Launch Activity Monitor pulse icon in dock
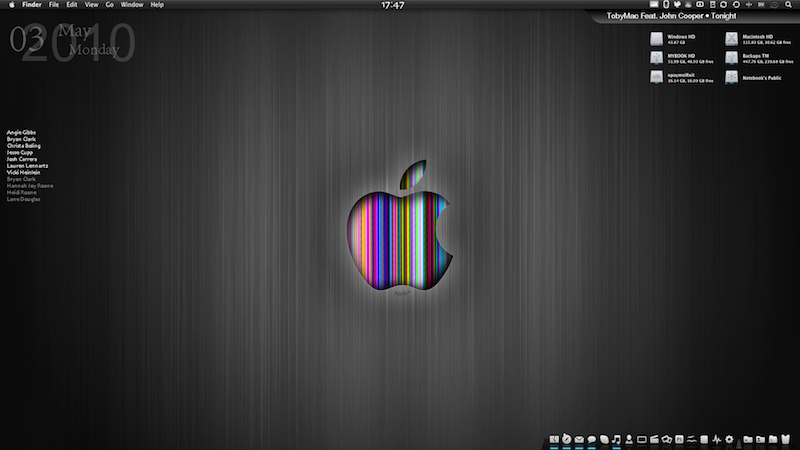Screen dimensions: 800x450 pyautogui.click(x=716, y=439)
